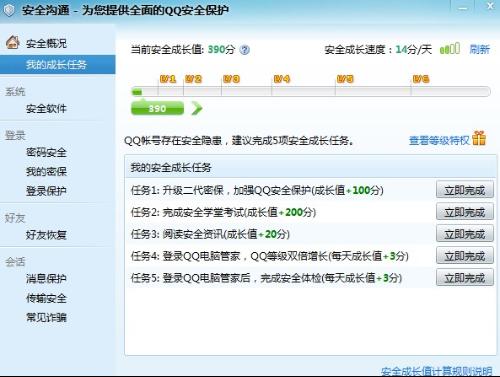Click the orange gift box icon

[x=479, y=138]
